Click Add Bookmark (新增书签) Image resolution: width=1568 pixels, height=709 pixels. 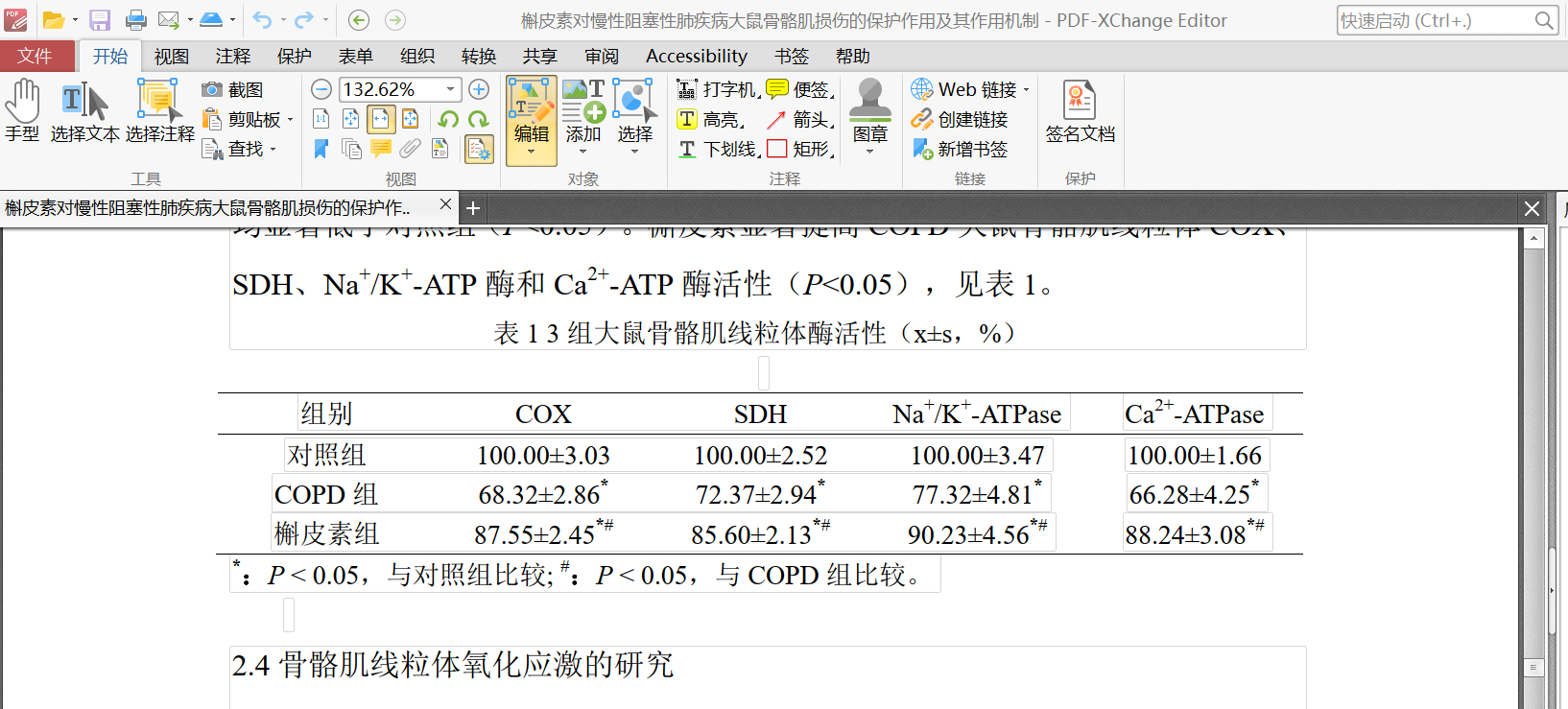(x=960, y=149)
